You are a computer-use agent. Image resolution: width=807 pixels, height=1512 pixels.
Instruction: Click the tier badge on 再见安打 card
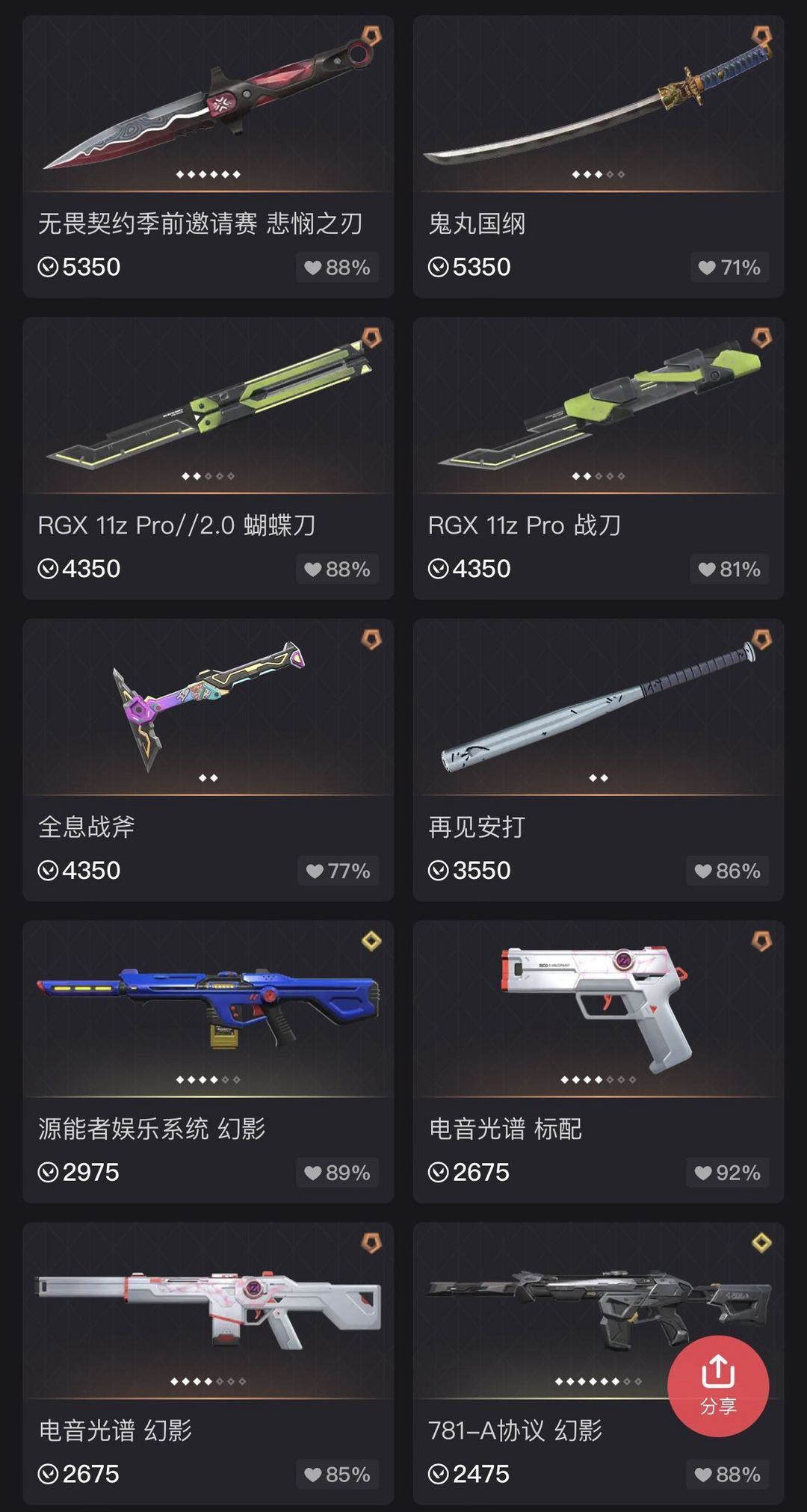pyautogui.click(x=761, y=640)
